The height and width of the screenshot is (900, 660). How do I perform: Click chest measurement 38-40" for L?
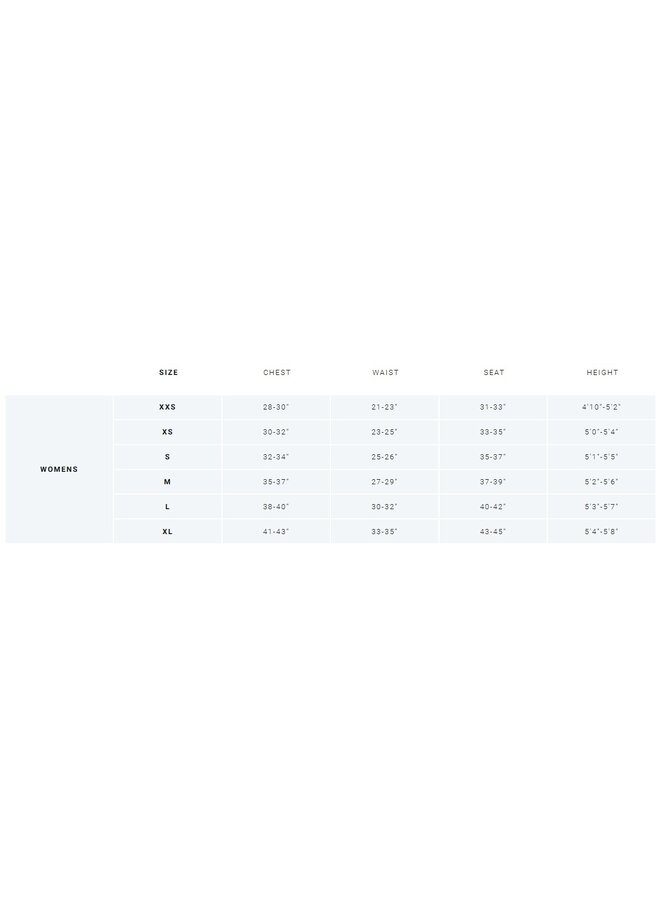(x=277, y=507)
